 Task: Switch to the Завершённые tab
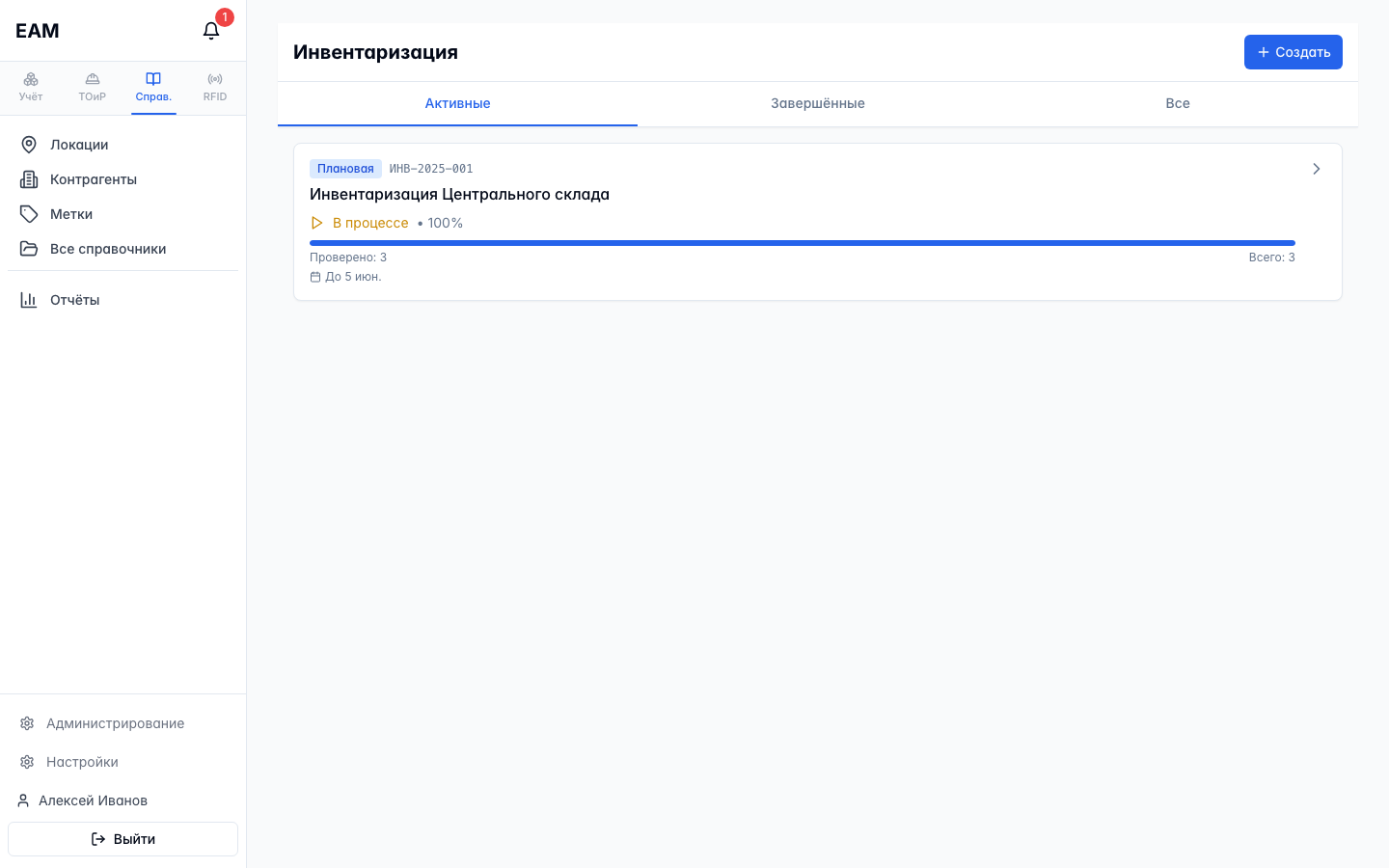coord(817,103)
